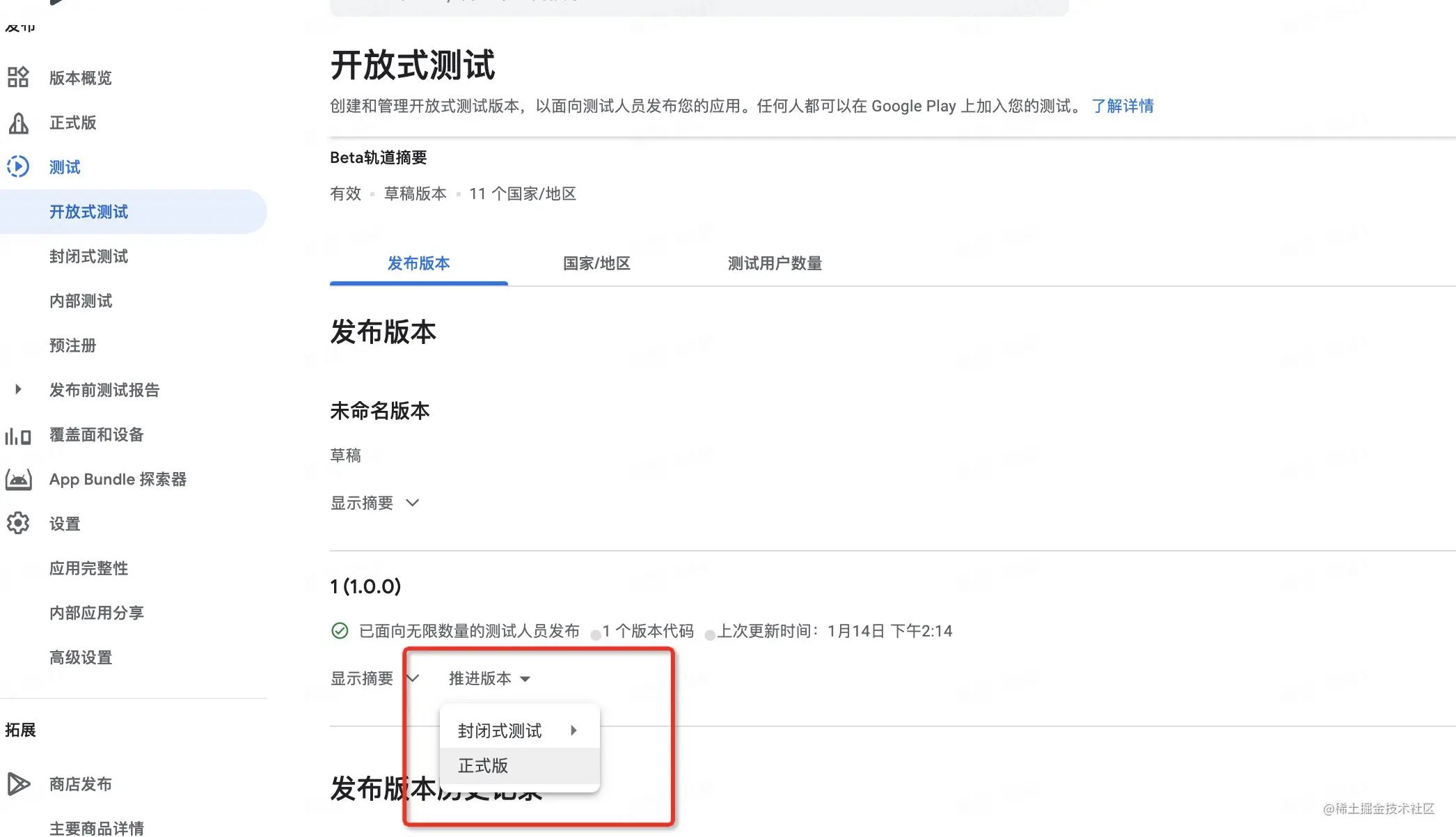Switch to 测试用户数量 tab

774,263
